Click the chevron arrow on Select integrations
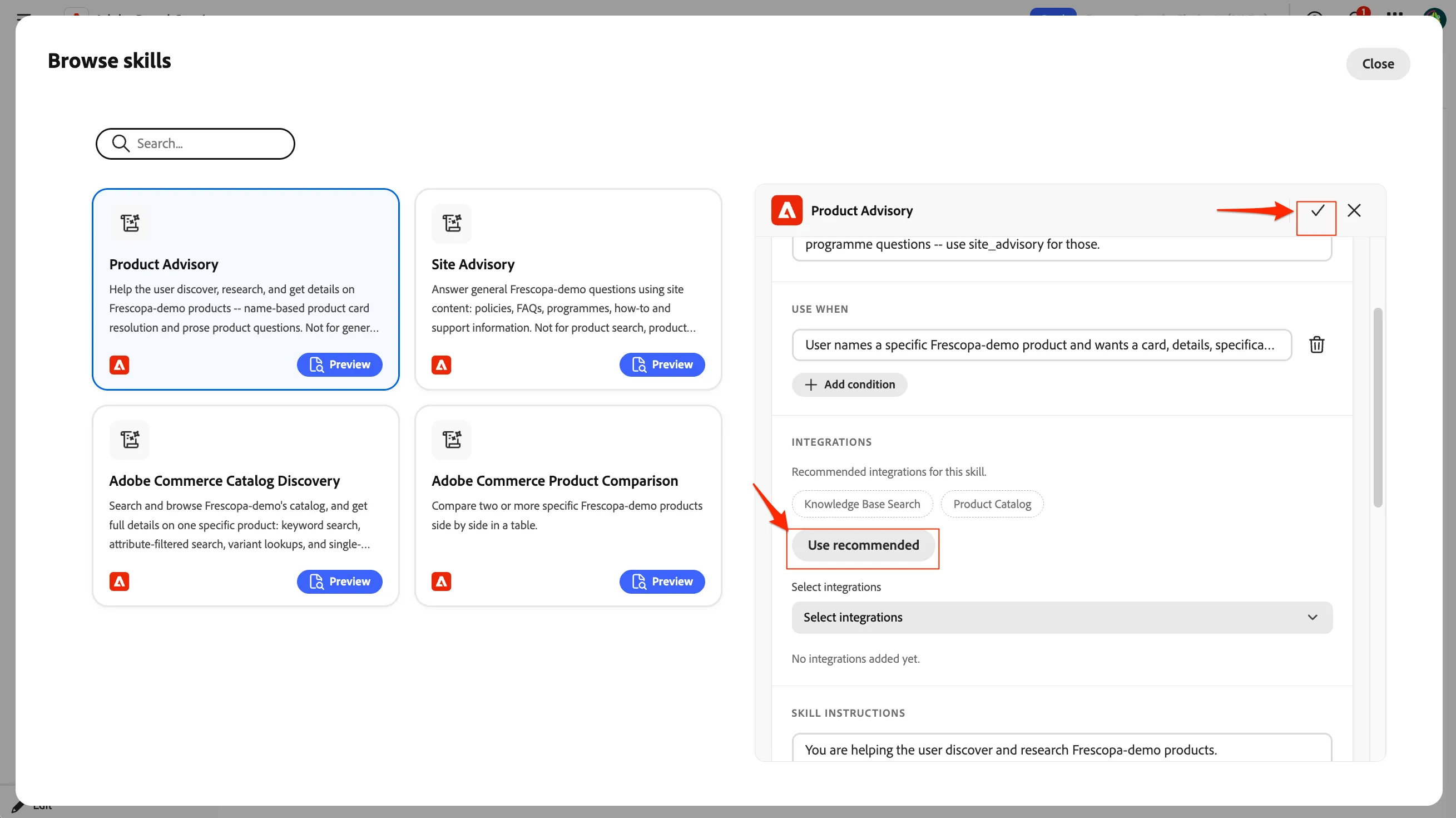1456x818 pixels. coord(1313,617)
